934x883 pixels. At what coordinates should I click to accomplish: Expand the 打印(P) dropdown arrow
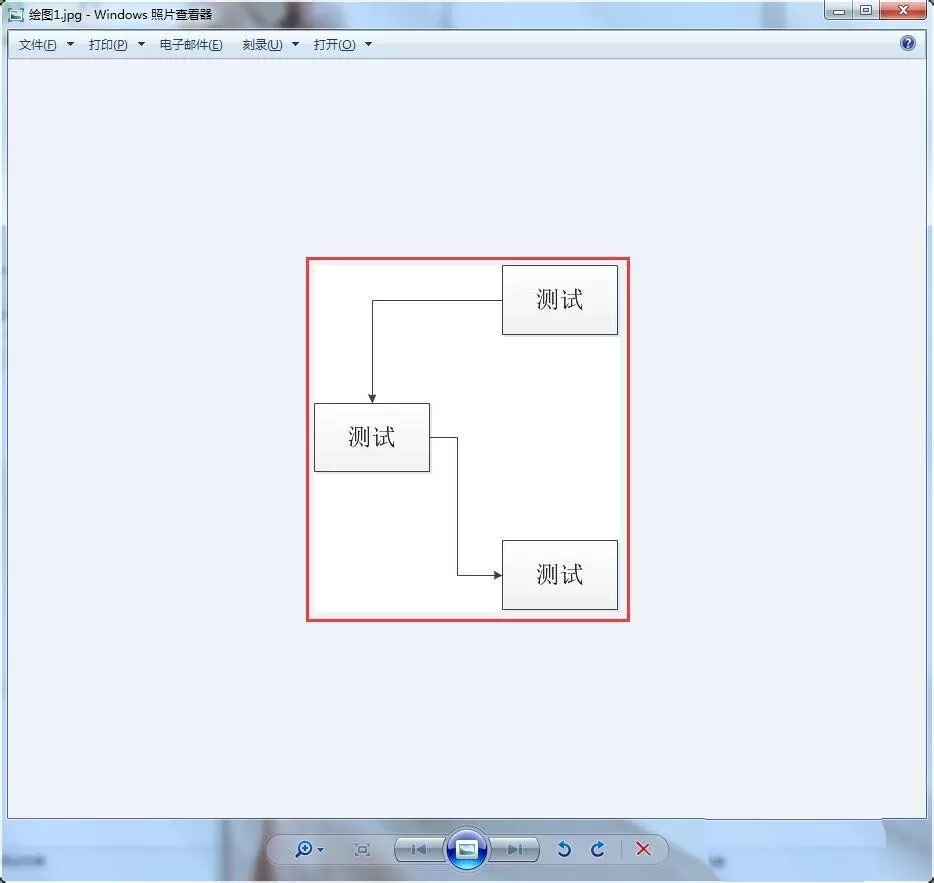pos(141,44)
